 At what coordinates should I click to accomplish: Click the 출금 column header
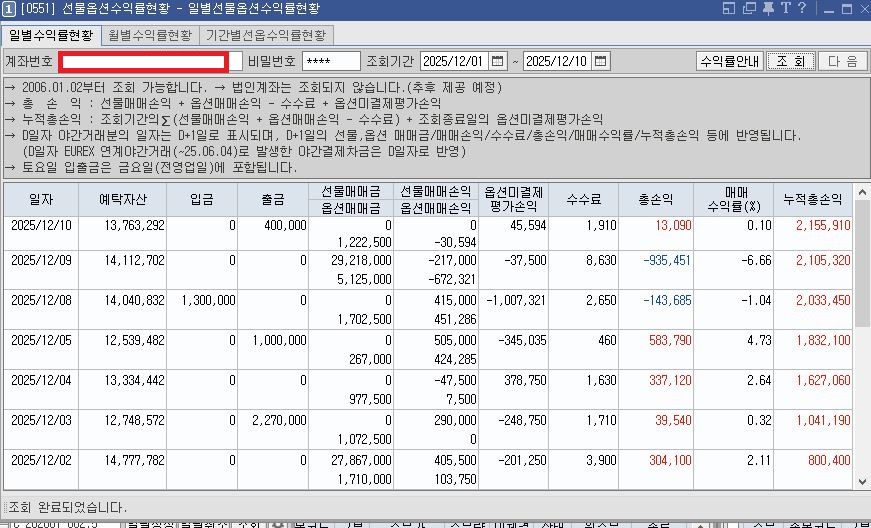pyautogui.click(x=273, y=199)
